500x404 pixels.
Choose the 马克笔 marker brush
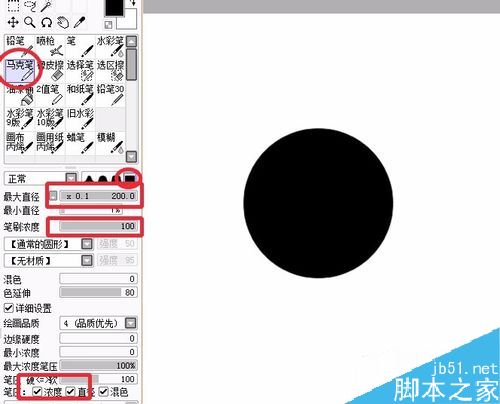[20, 70]
